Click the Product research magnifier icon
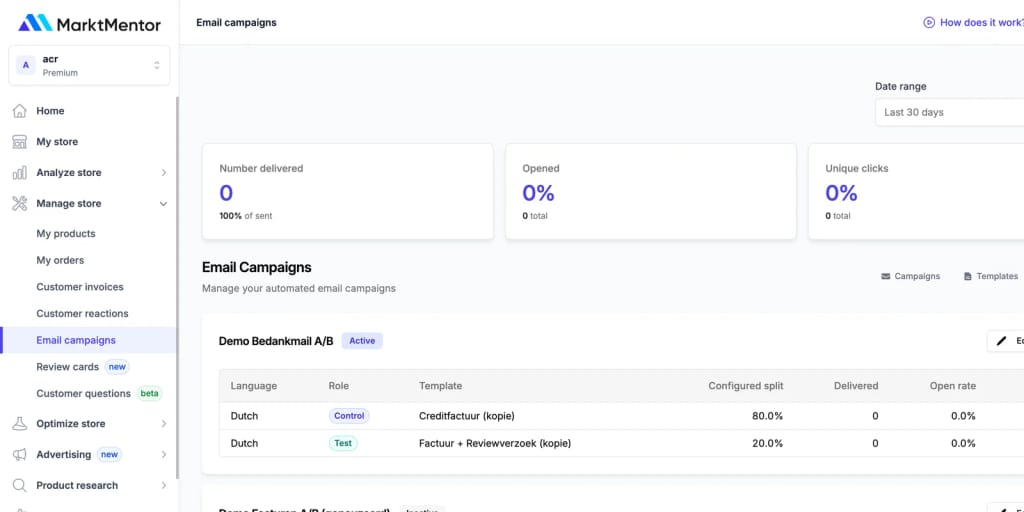The height and width of the screenshot is (512, 1024). [20, 485]
